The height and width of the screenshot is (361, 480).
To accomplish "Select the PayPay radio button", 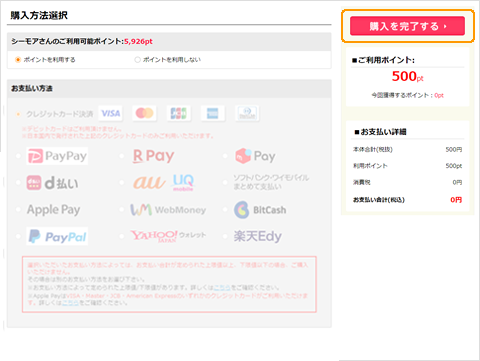I will 18,156.
